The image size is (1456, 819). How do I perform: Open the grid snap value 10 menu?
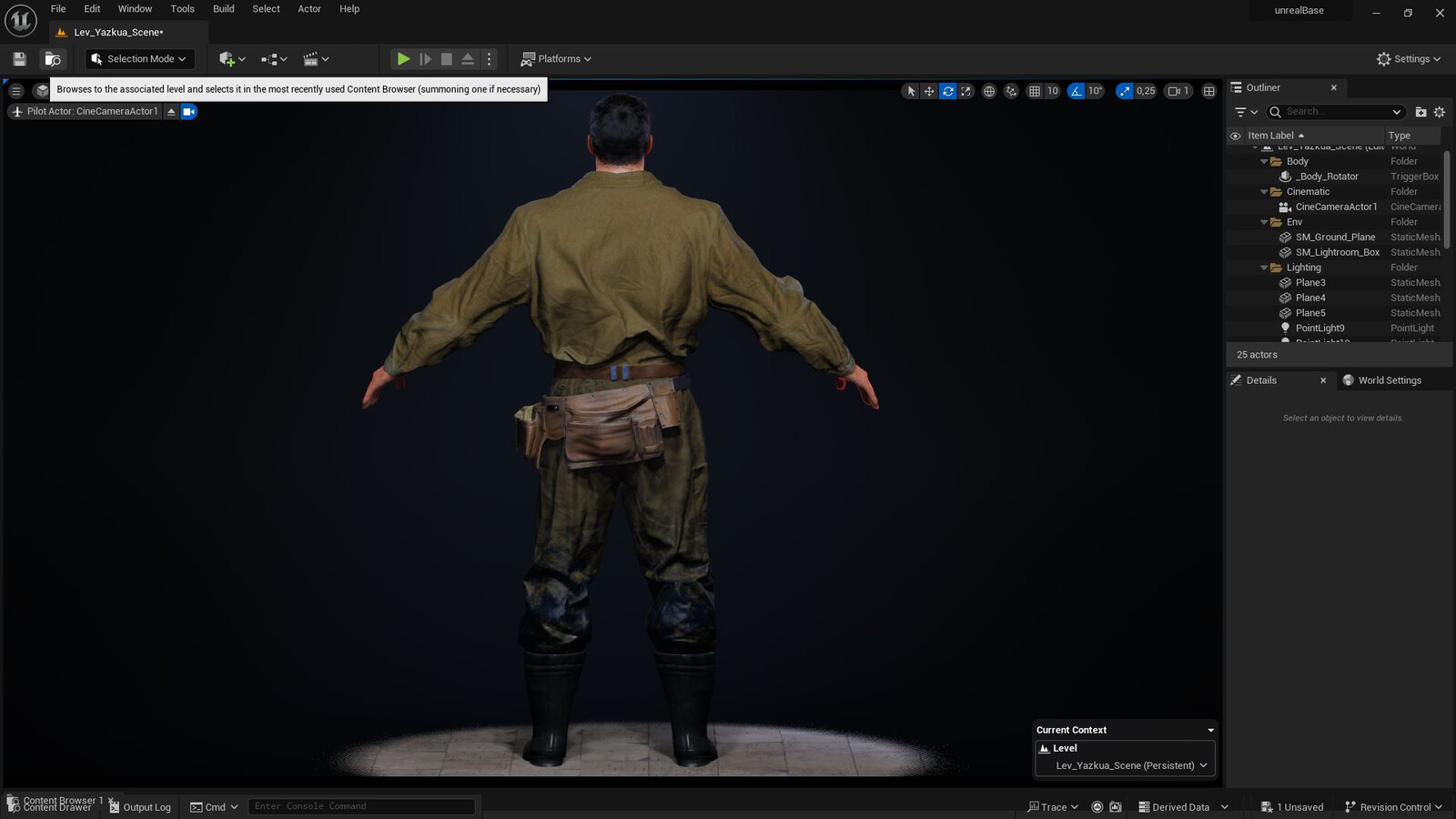(x=1053, y=91)
